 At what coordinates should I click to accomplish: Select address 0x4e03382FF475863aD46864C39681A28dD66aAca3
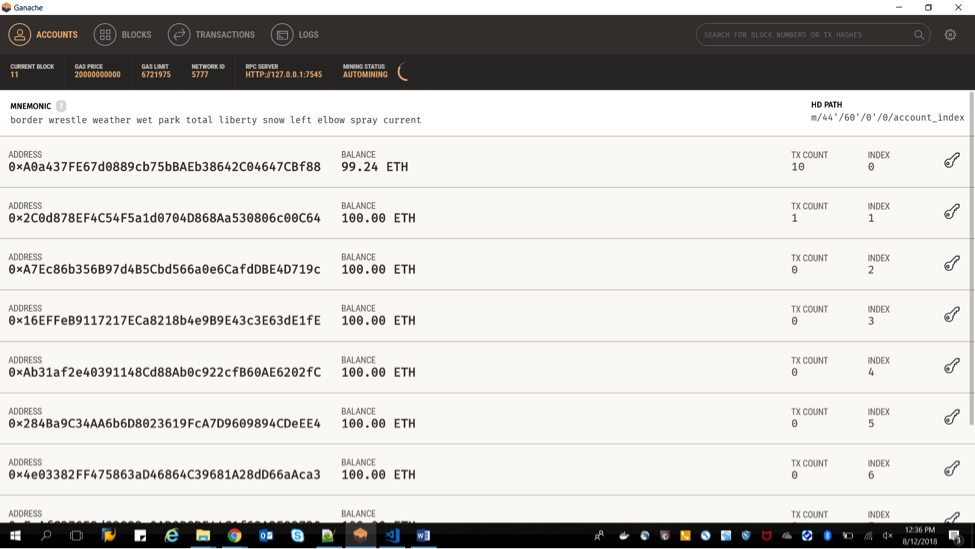click(165, 475)
